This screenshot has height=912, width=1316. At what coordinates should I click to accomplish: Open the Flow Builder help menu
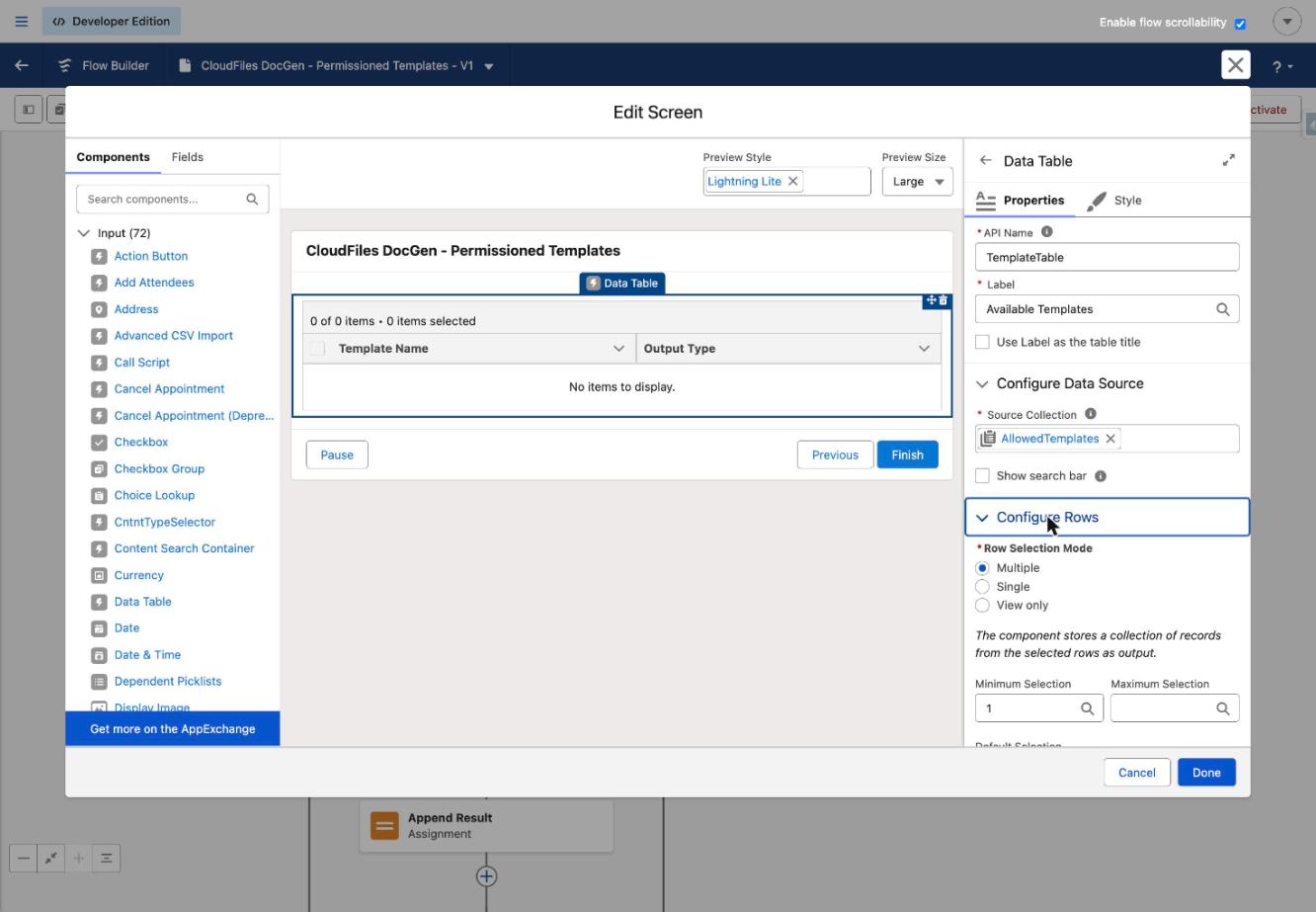click(1281, 66)
